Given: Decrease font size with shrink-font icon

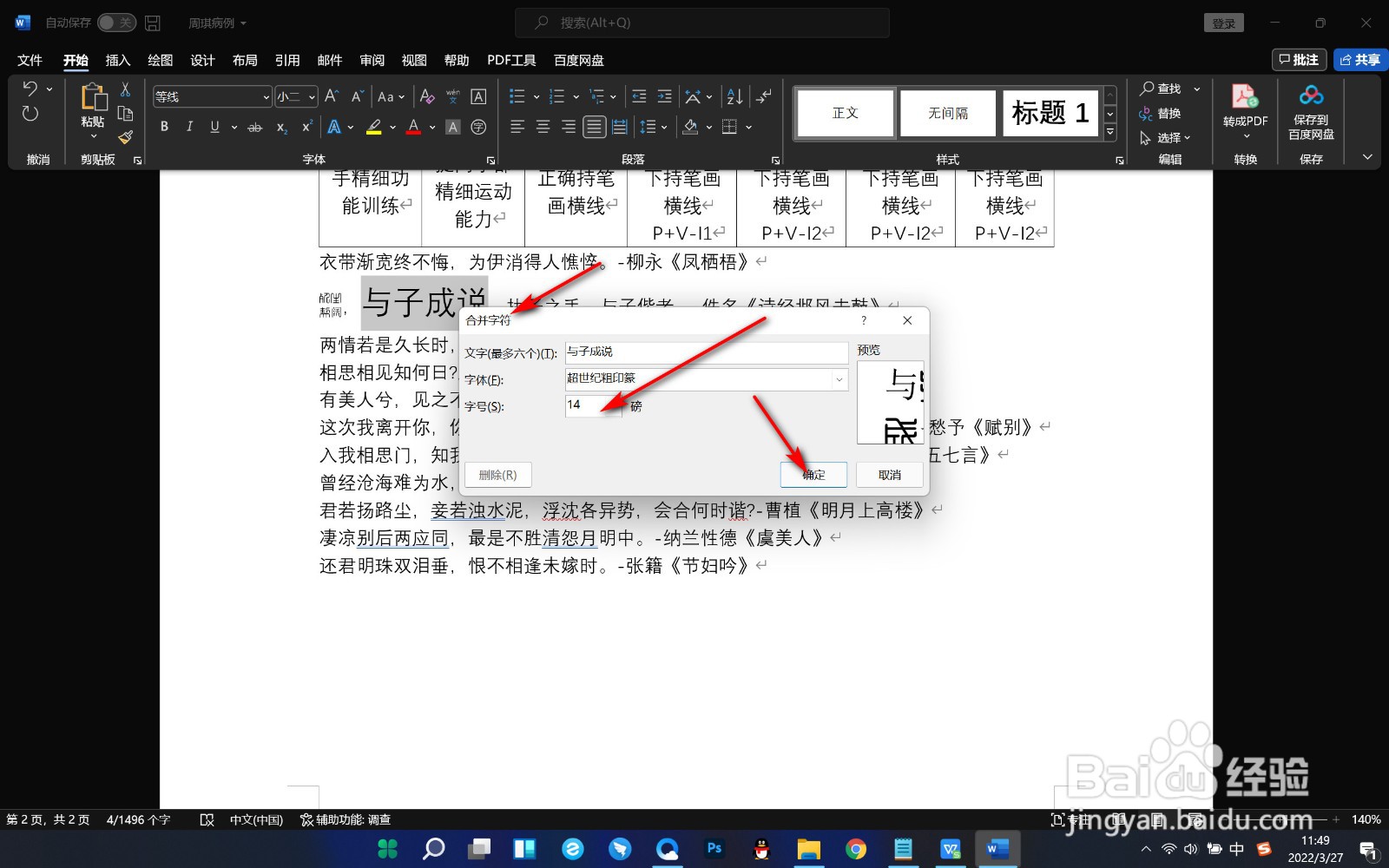Looking at the screenshot, I should click(357, 96).
